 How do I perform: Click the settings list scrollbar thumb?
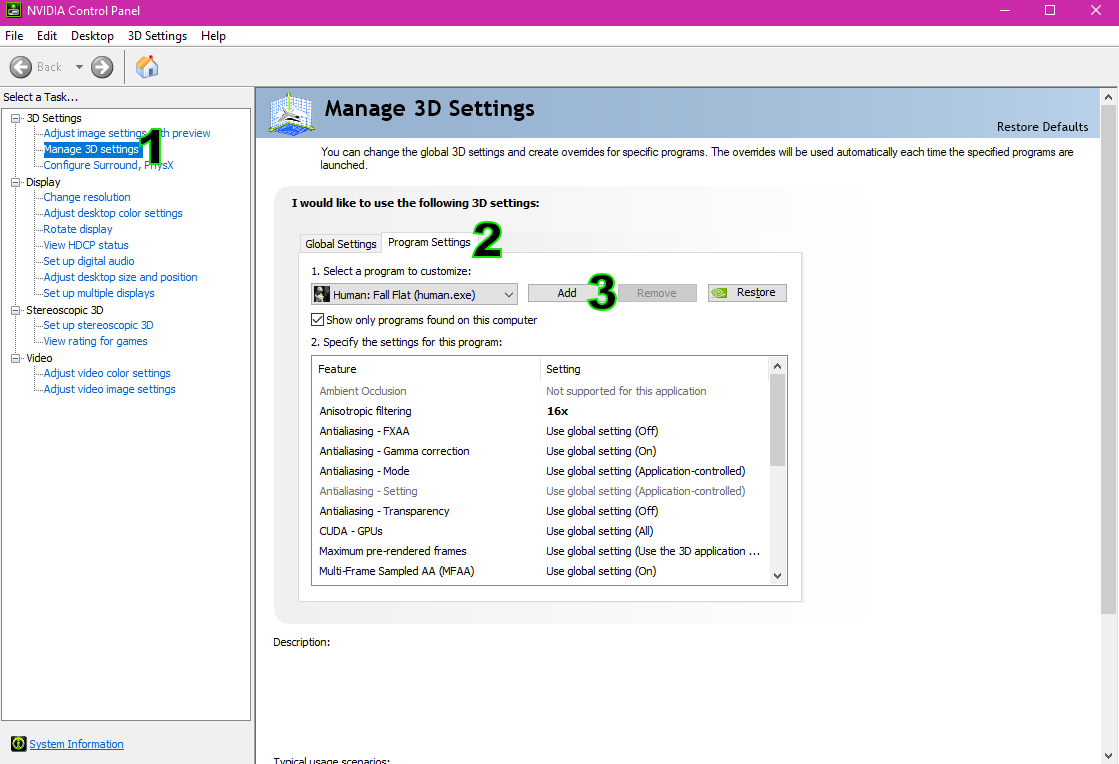778,420
